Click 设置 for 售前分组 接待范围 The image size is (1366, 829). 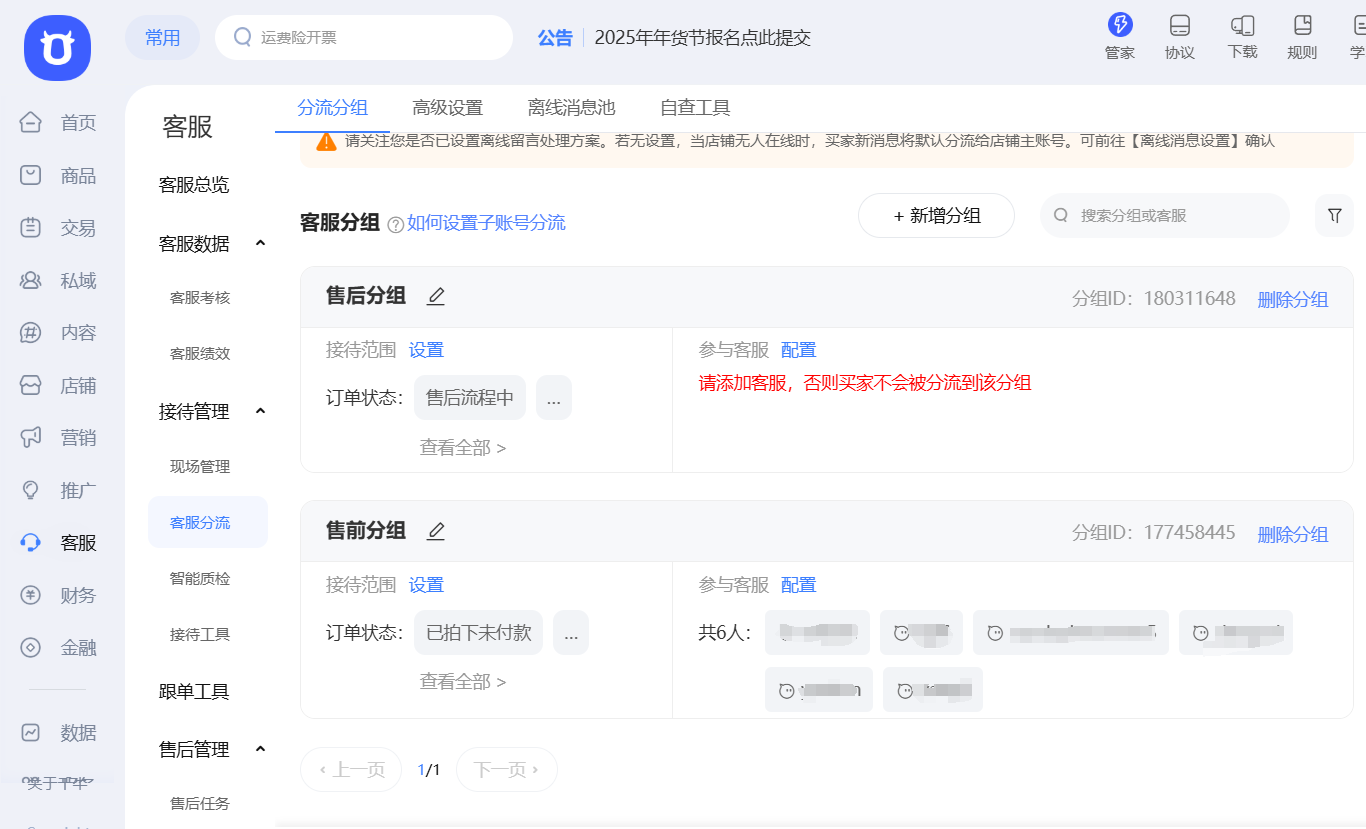pyautogui.click(x=426, y=585)
